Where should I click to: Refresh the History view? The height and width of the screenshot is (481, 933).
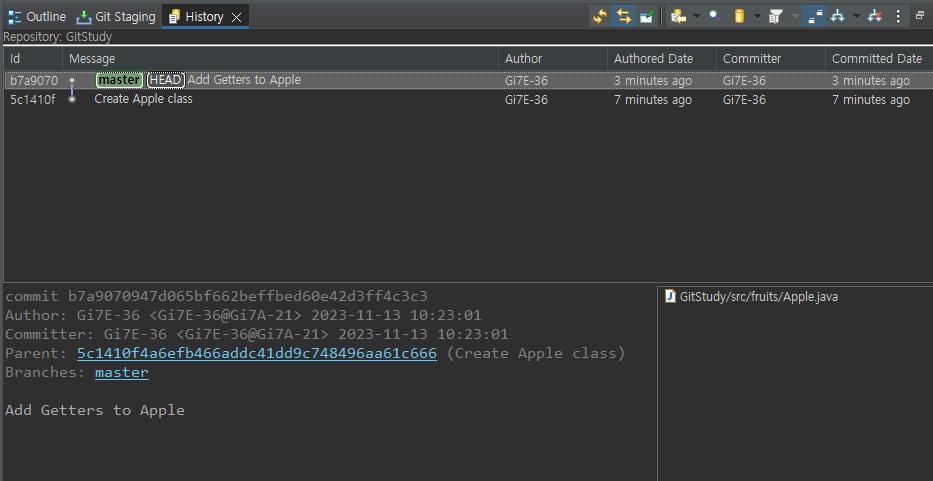click(600, 17)
